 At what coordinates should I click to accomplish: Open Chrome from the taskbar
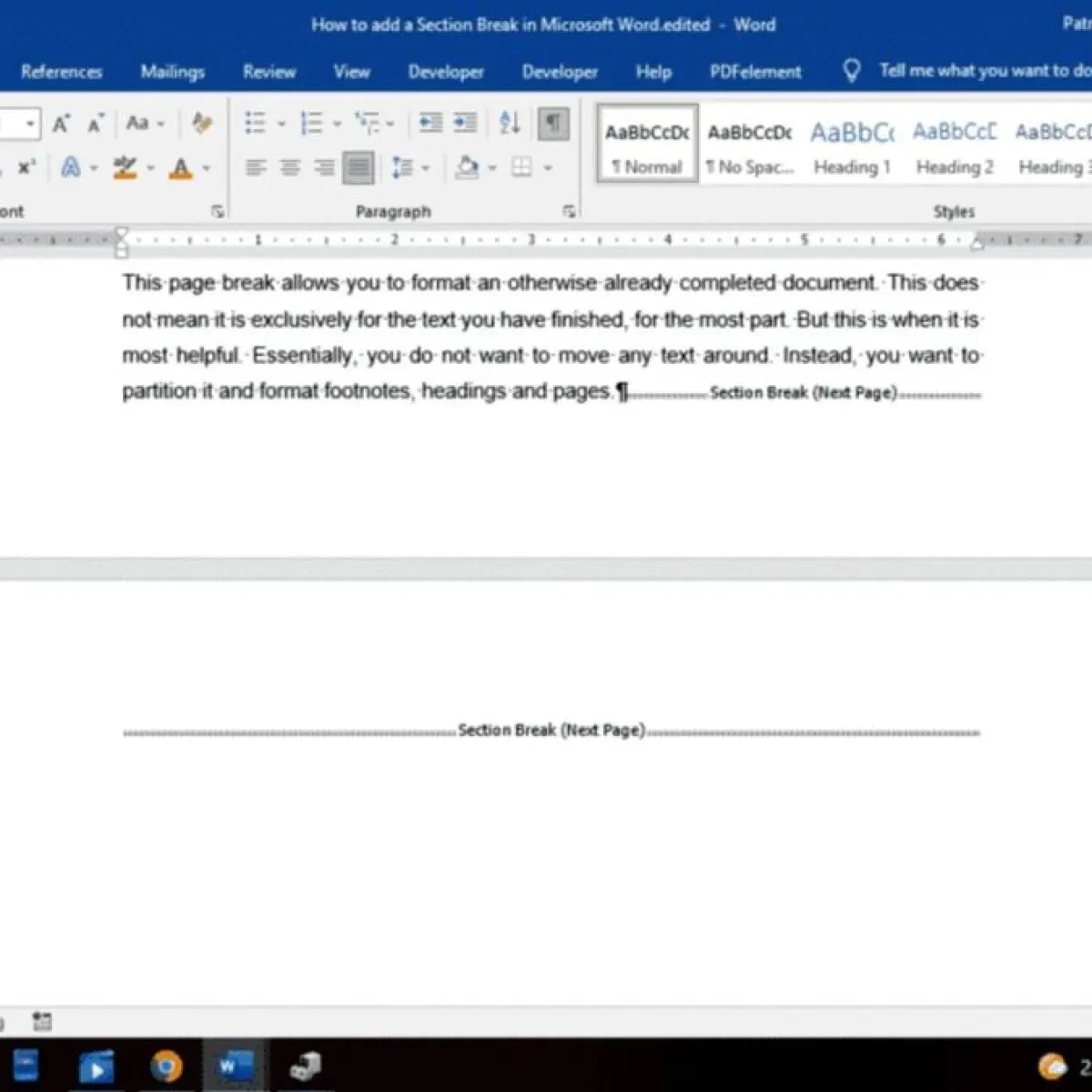point(167,1066)
